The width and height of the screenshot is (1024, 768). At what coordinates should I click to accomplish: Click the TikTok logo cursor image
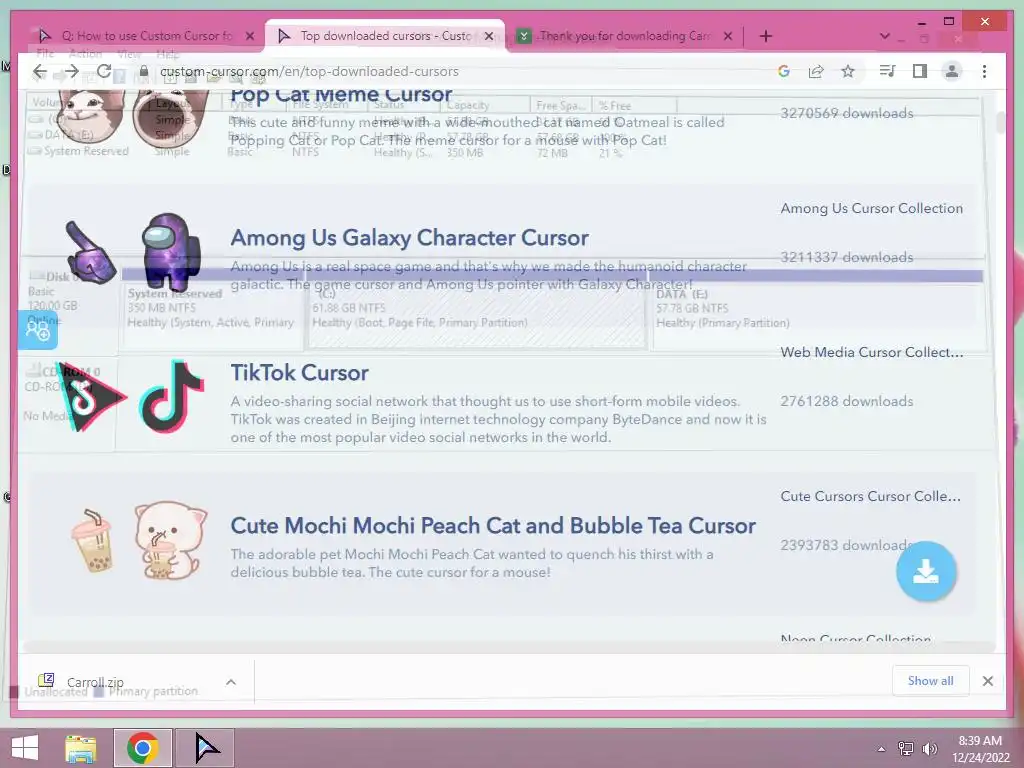(x=172, y=396)
